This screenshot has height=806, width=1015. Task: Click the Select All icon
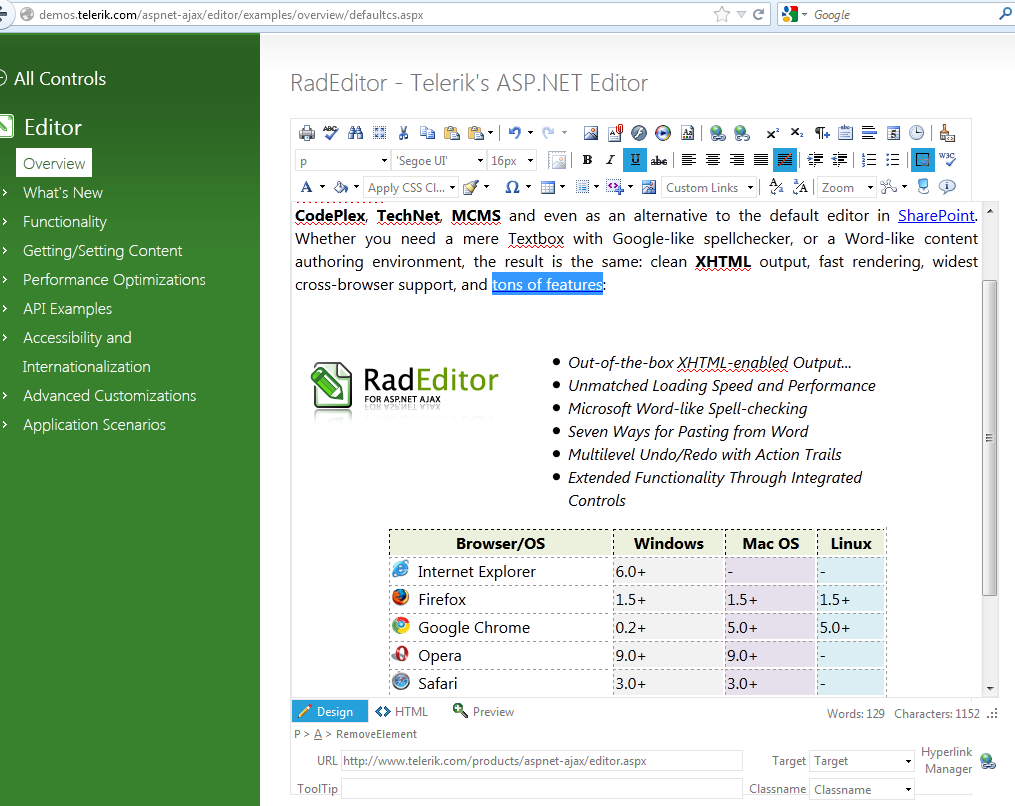[x=380, y=133]
